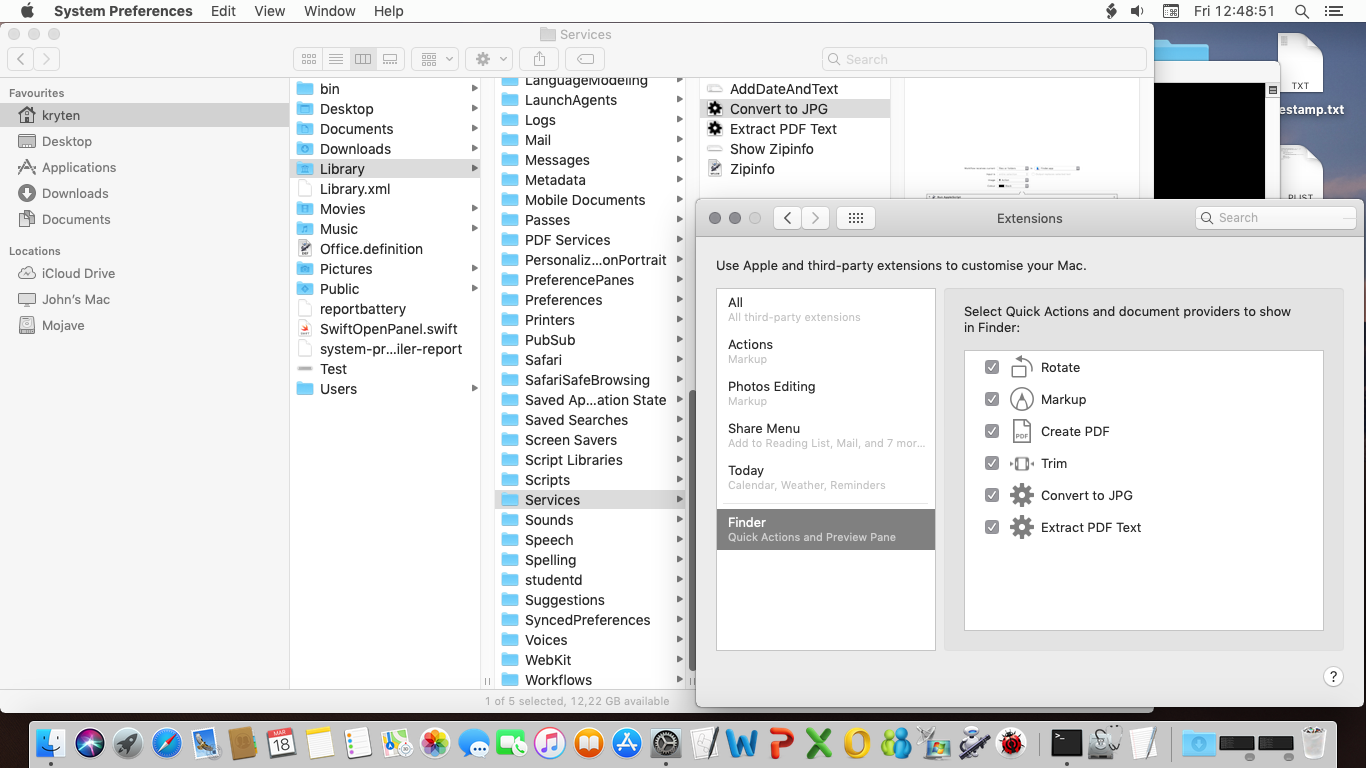This screenshot has height=768, width=1366.
Task: Open iTunes from the Dock
Action: (549, 743)
